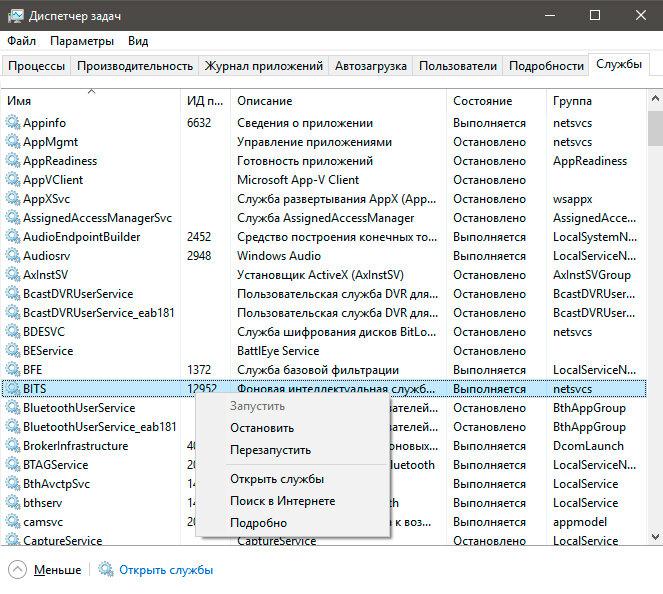Click the services gear icon in footer
This screenshot has height=594, width=663.
click(x=106, y=569)
